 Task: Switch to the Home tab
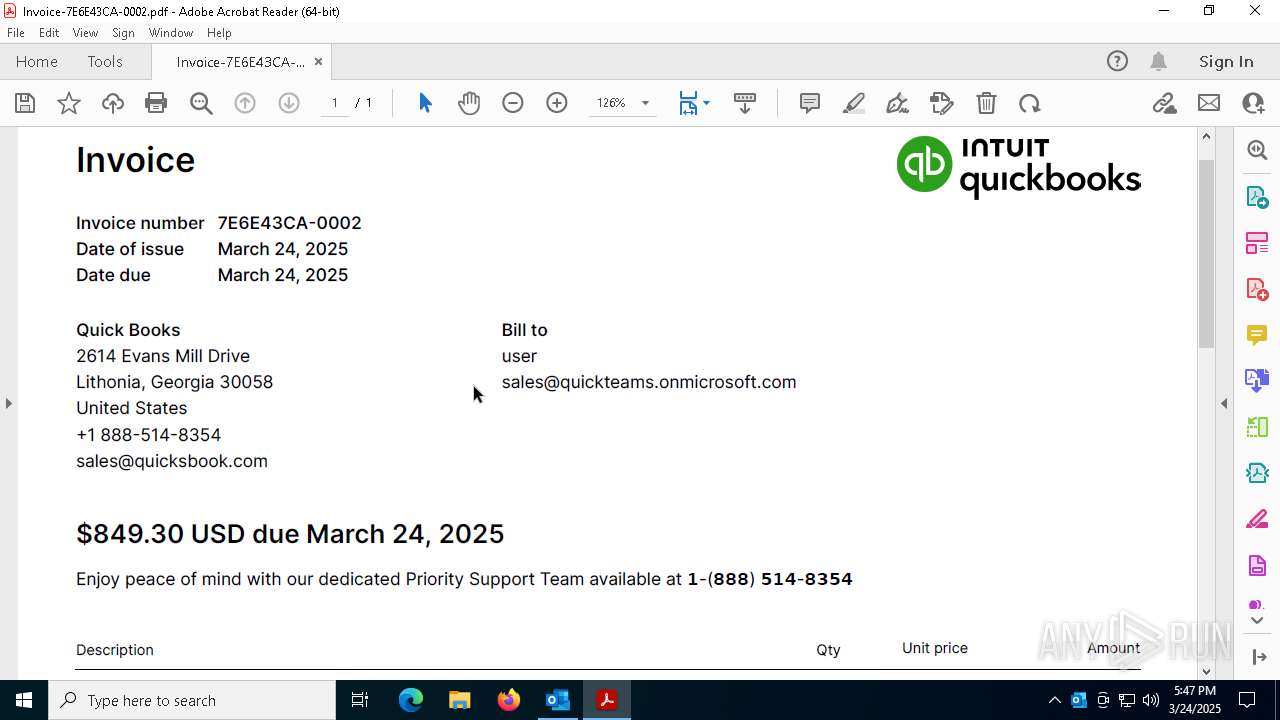point(37,61)
